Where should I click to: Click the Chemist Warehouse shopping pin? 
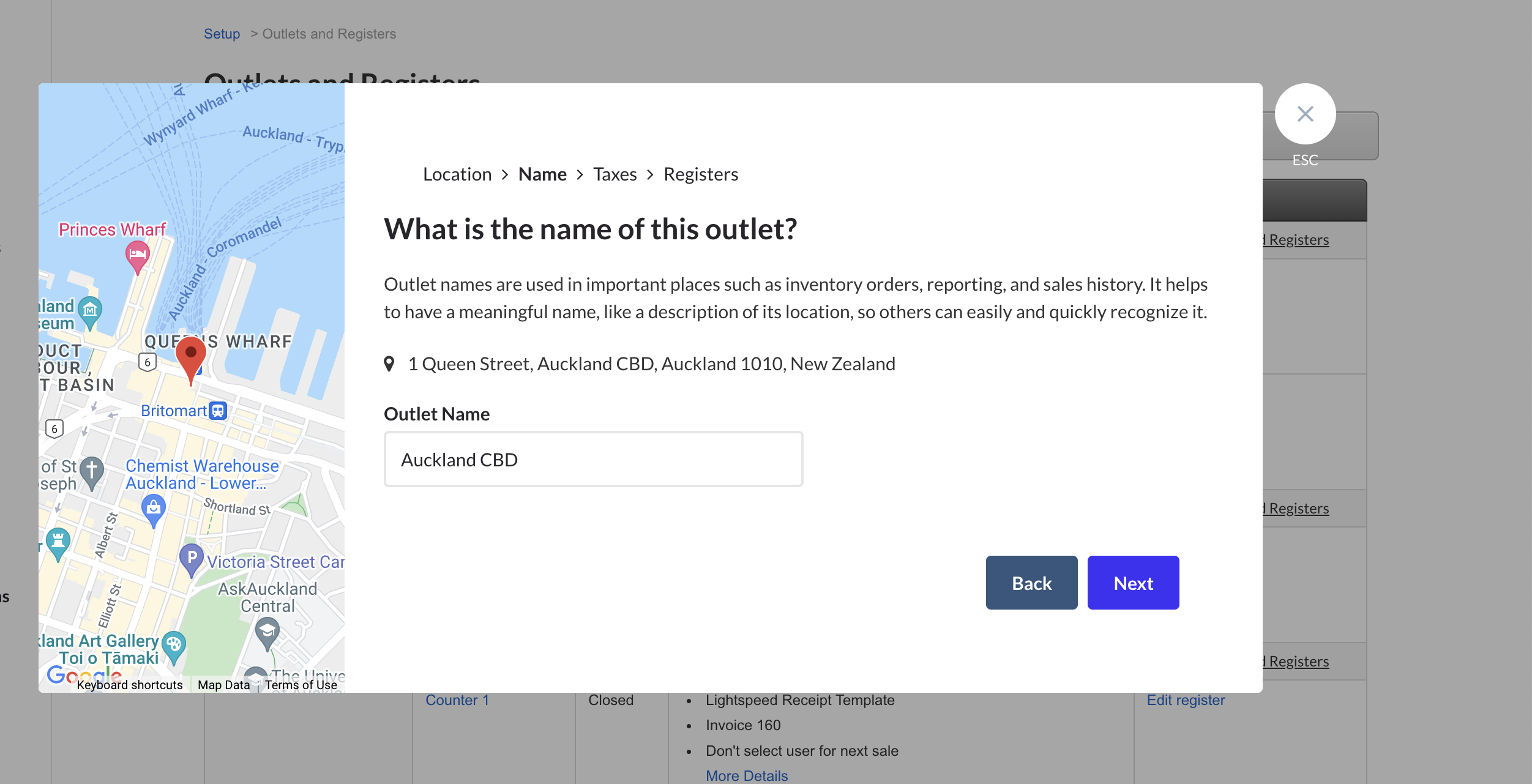tap(152, 506)
